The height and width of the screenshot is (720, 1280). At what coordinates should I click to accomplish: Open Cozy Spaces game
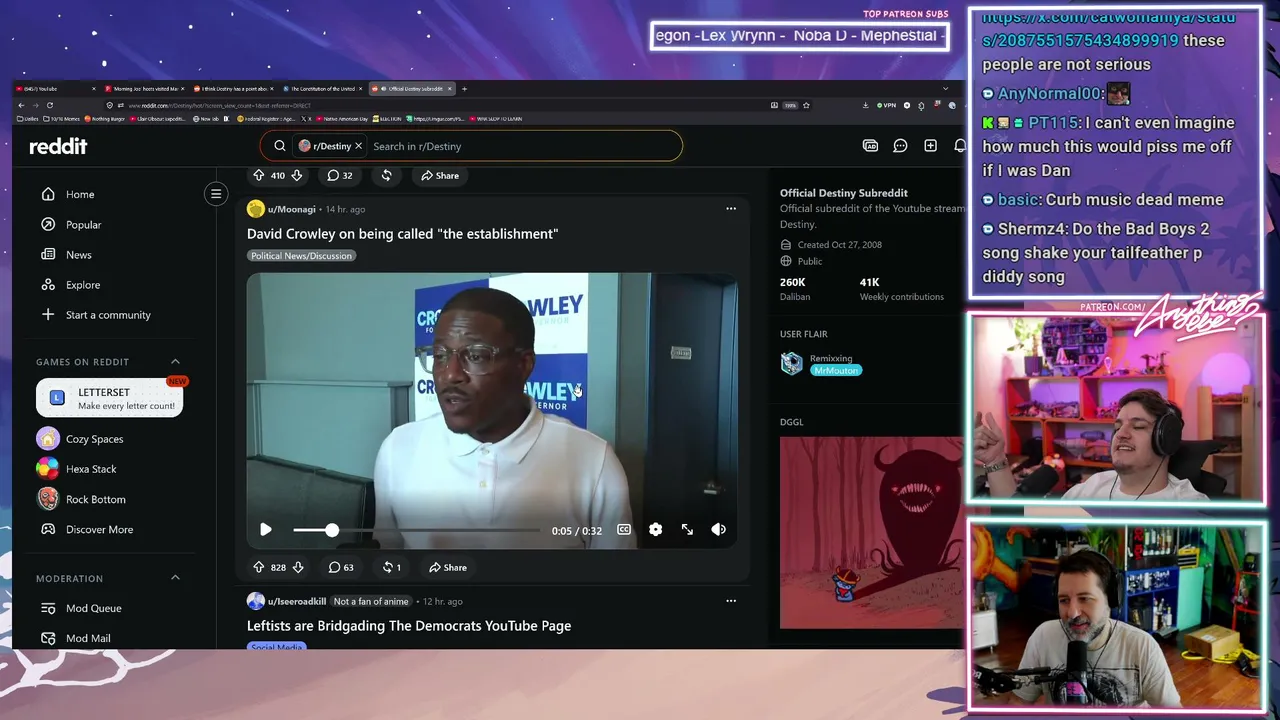(x=94, y=439)
